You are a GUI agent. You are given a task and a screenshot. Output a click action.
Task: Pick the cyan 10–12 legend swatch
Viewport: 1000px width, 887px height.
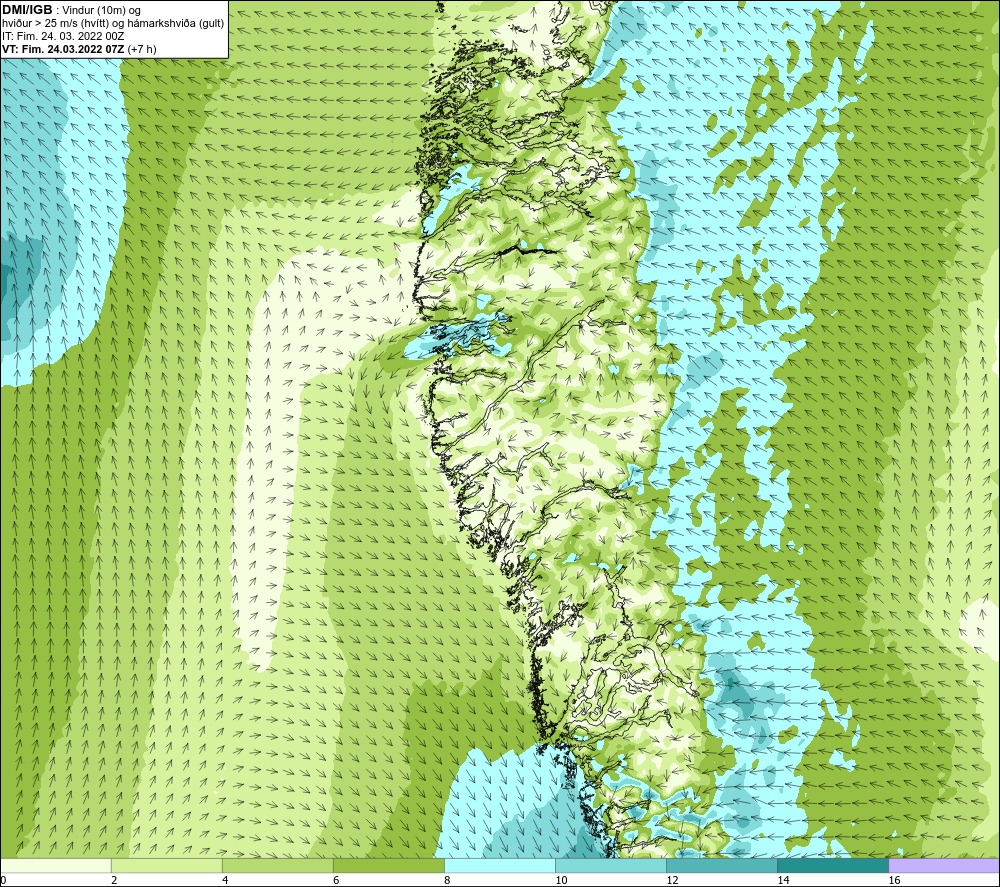click(x=611, y=865)
